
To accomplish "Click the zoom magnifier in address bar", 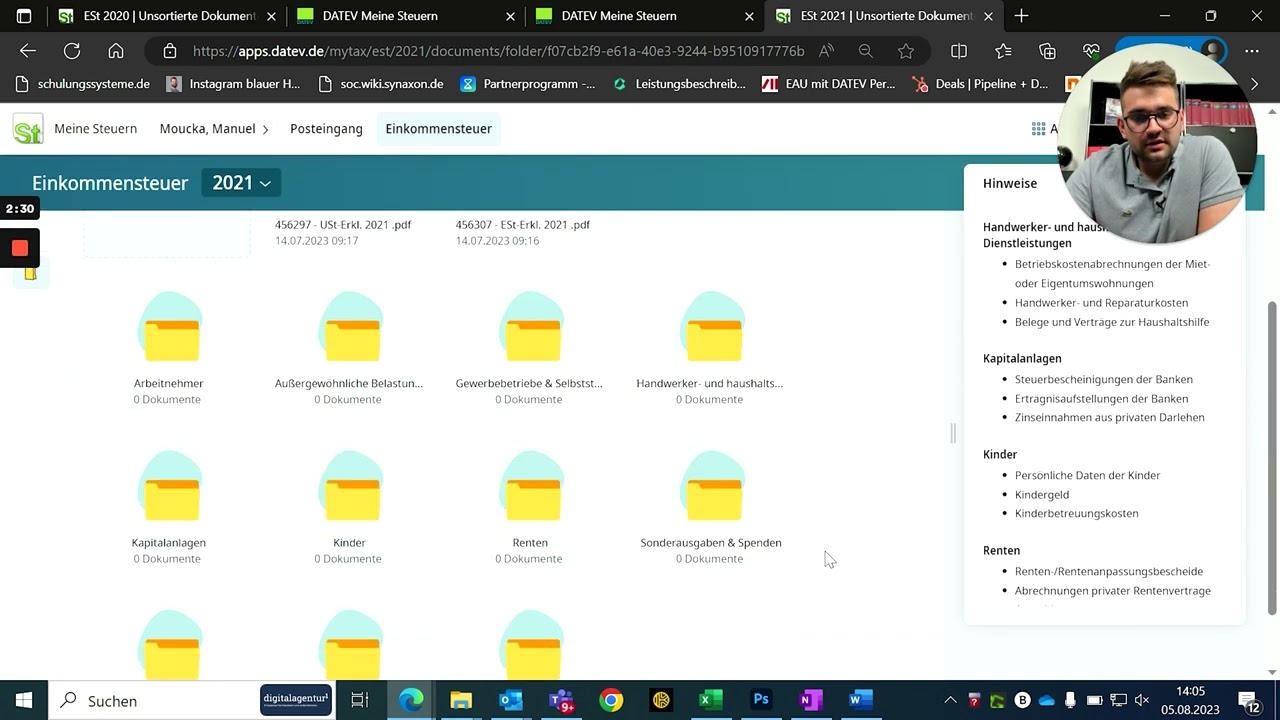I will [x=866, y=51].
